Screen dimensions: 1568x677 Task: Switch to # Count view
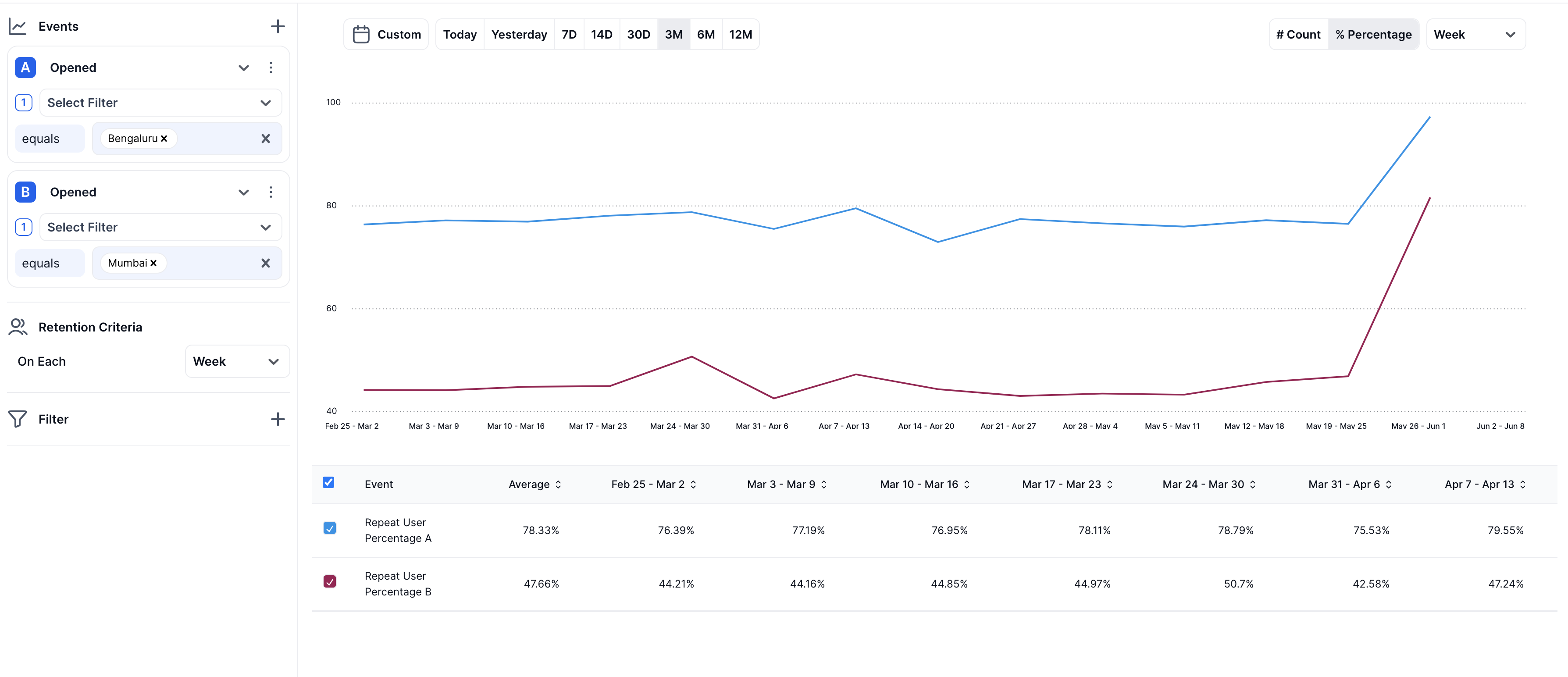(x=1298, y=35)
